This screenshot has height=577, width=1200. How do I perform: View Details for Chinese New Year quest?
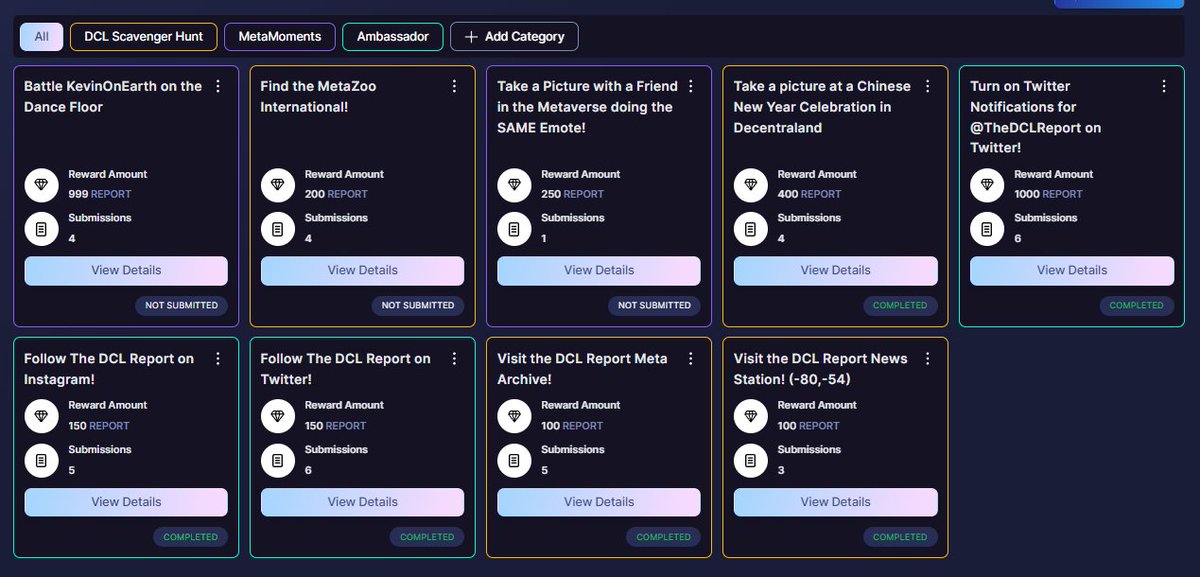[835, 271]
